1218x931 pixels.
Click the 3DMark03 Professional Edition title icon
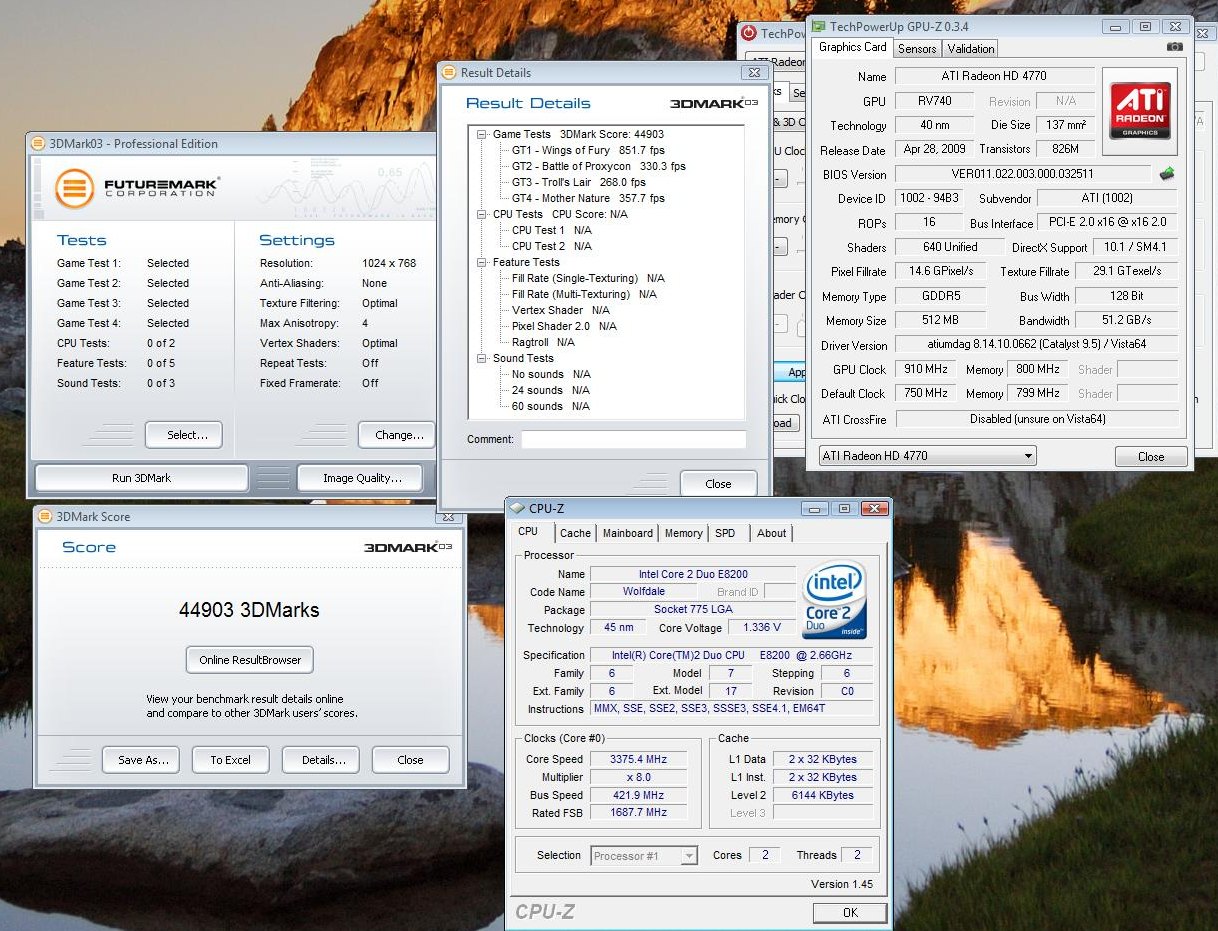(38, 143)
